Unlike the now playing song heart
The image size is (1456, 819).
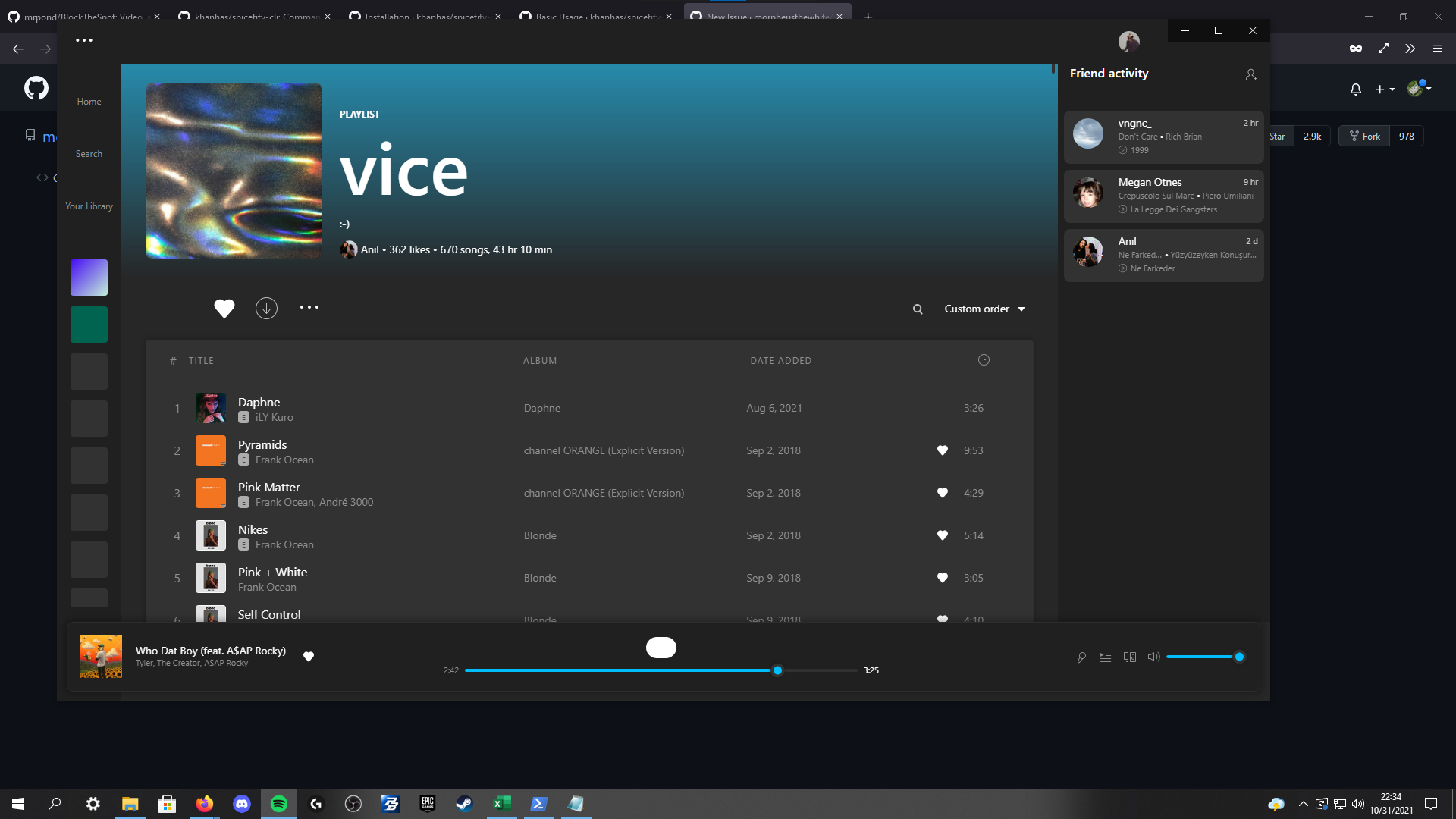[309, 657]
